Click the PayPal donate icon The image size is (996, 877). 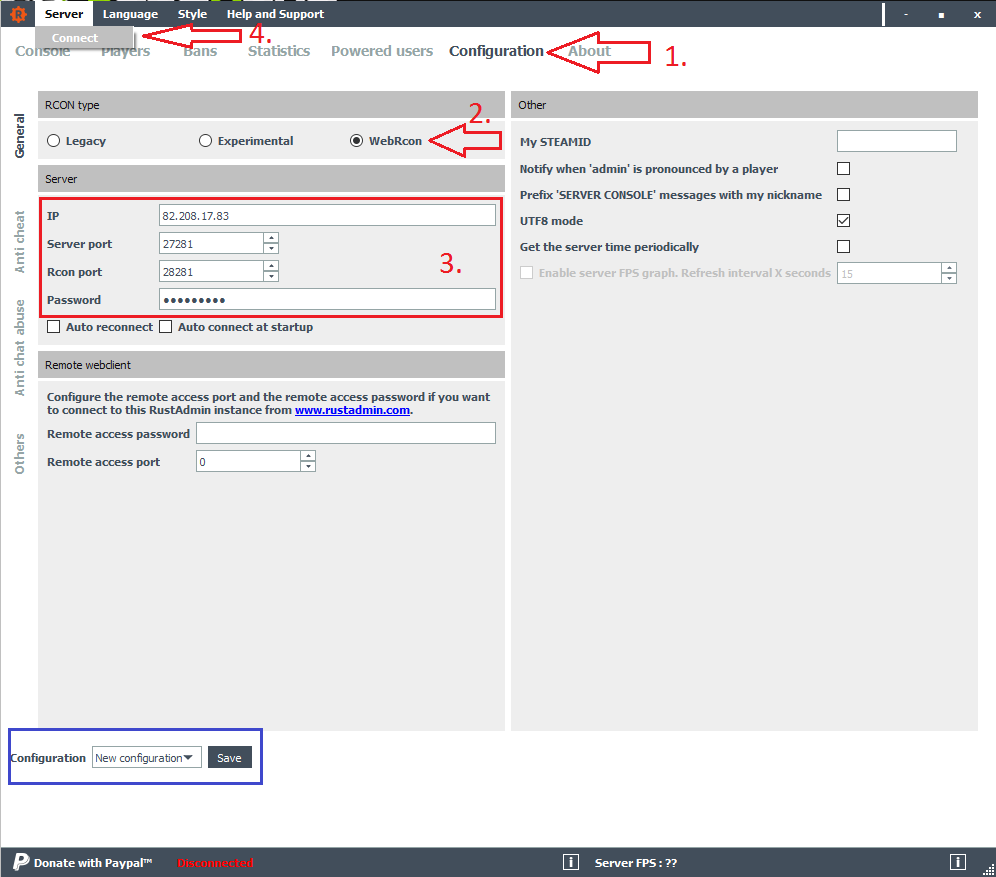point(21,862)
